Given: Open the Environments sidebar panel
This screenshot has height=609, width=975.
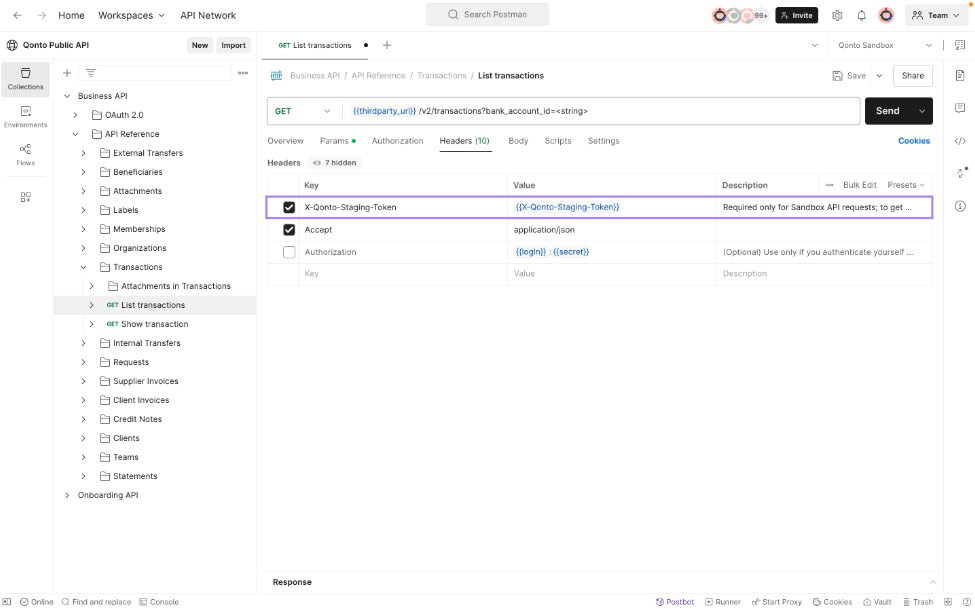Looking at the screenshot, I should point(25,117).
